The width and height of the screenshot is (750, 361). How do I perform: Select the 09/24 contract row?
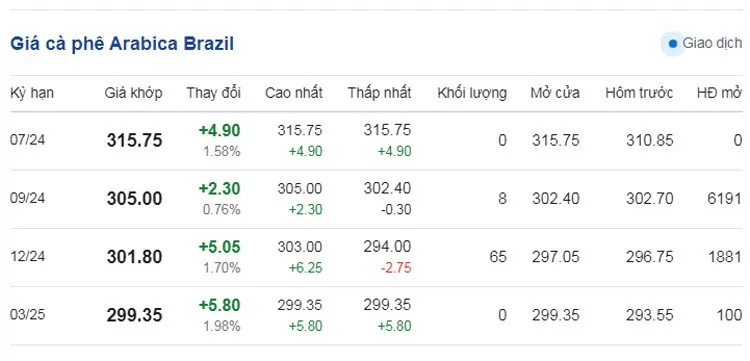coord(376,199)
